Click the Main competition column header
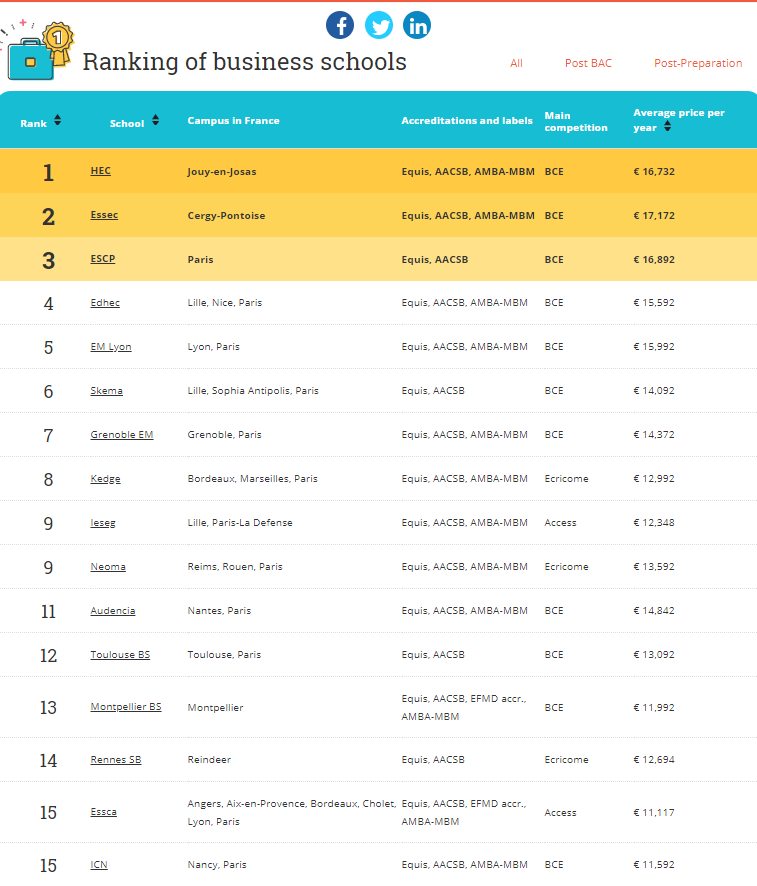Image resolution: width=757 pixels, height=886 pixels. [576, 121]
